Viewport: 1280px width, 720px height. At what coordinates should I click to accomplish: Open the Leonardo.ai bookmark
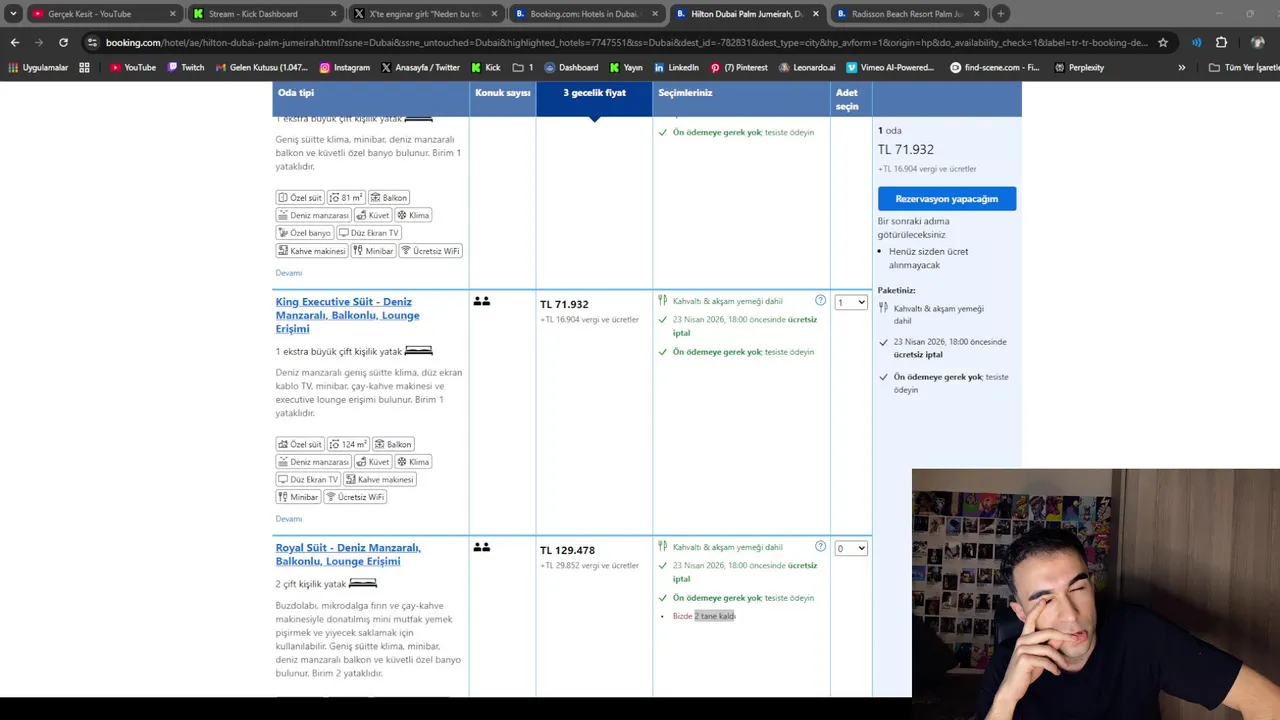[x=807, y=67]
